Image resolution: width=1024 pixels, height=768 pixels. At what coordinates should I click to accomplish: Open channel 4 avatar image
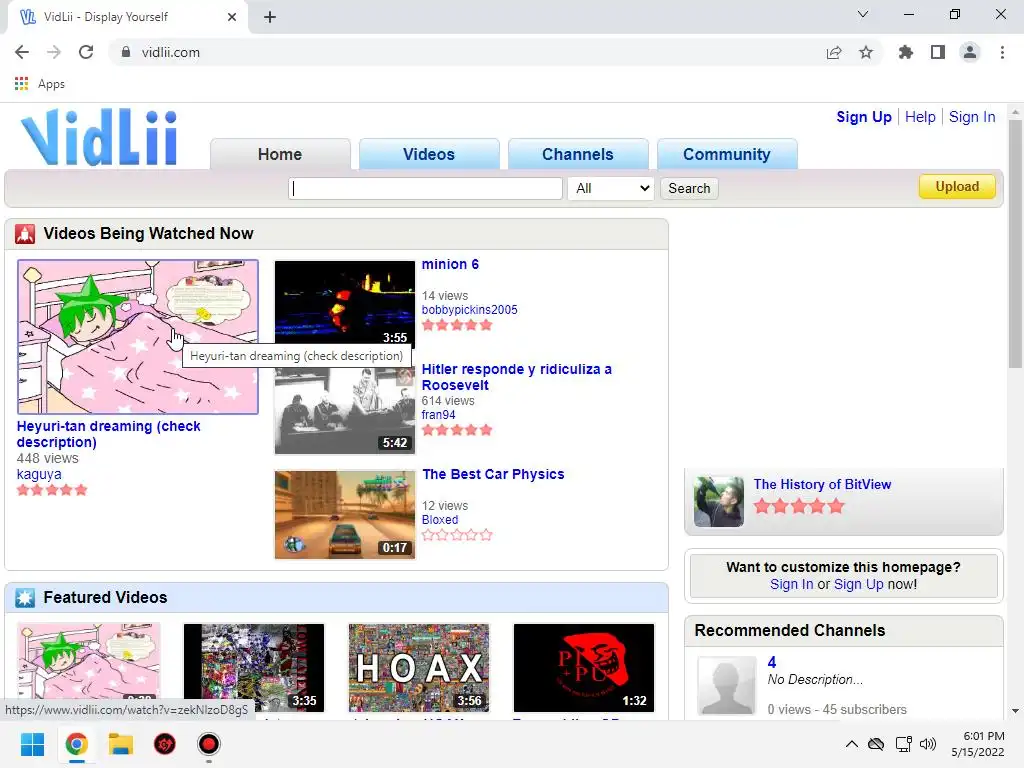(726, 686)
